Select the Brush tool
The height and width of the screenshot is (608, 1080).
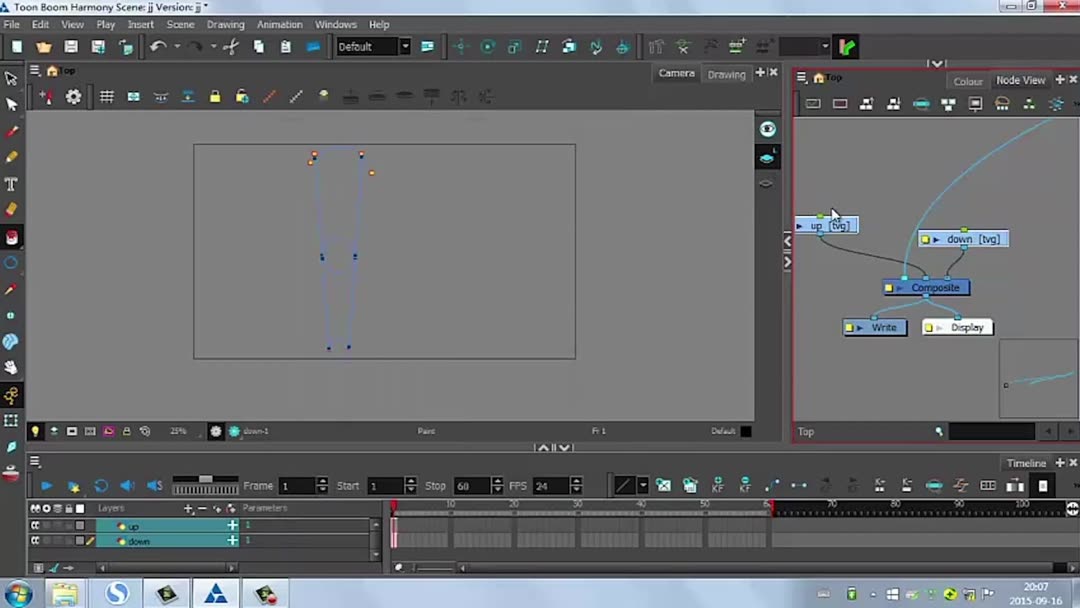tap(12, 130)
